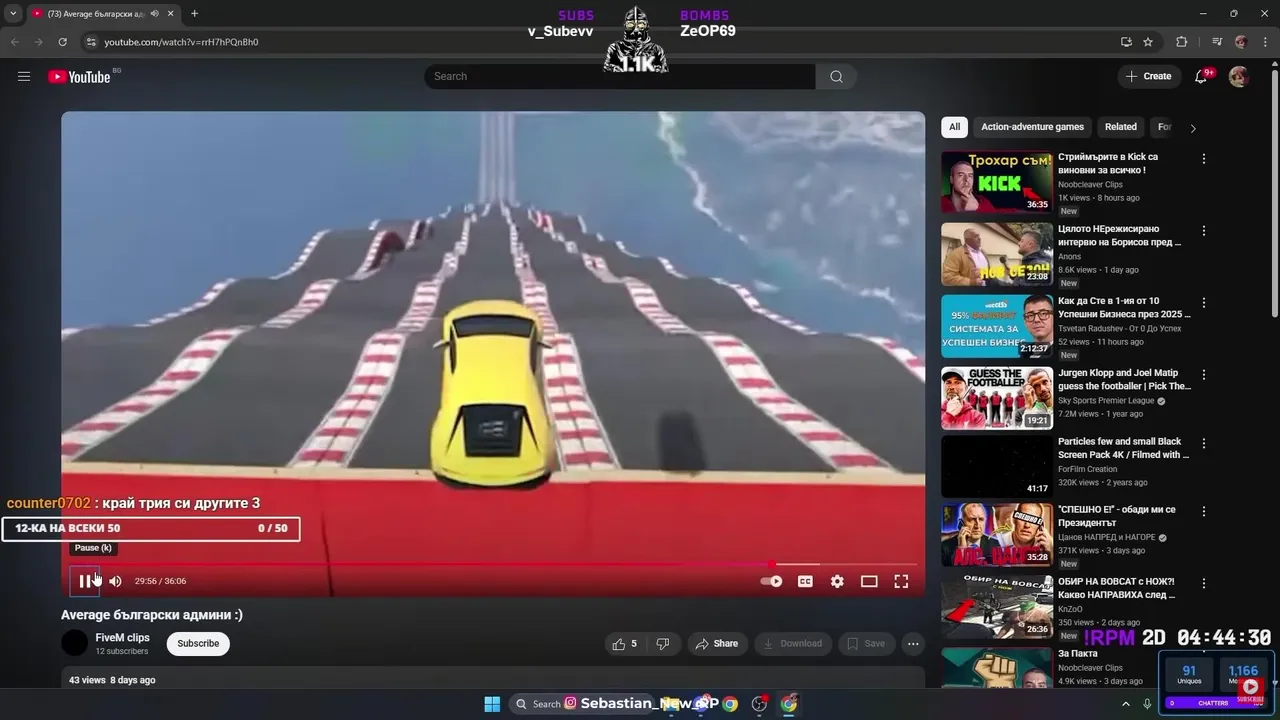
Task: Open a new browser tab
Action: pos(194,14)
